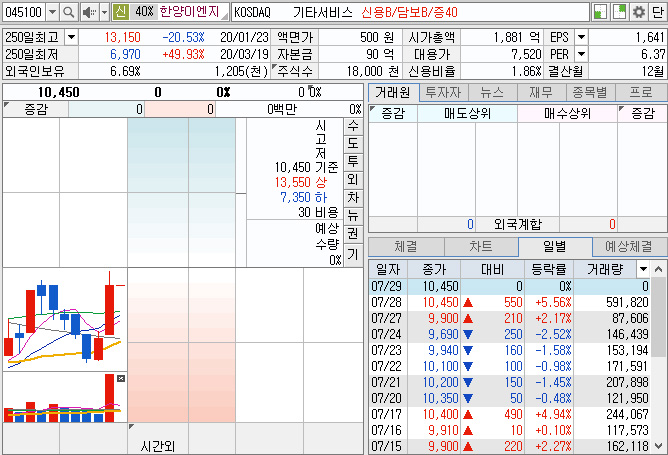Click the 한양이엔지 stock name
The height and width of the screenshot is (455, 668).
click(189, 12)
